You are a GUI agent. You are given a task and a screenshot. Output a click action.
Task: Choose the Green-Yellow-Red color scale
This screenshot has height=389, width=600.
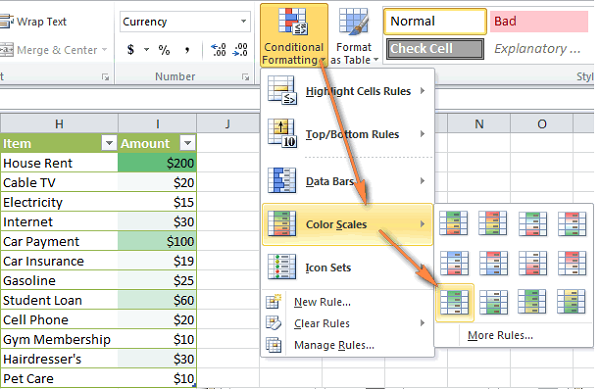[454, 223]
